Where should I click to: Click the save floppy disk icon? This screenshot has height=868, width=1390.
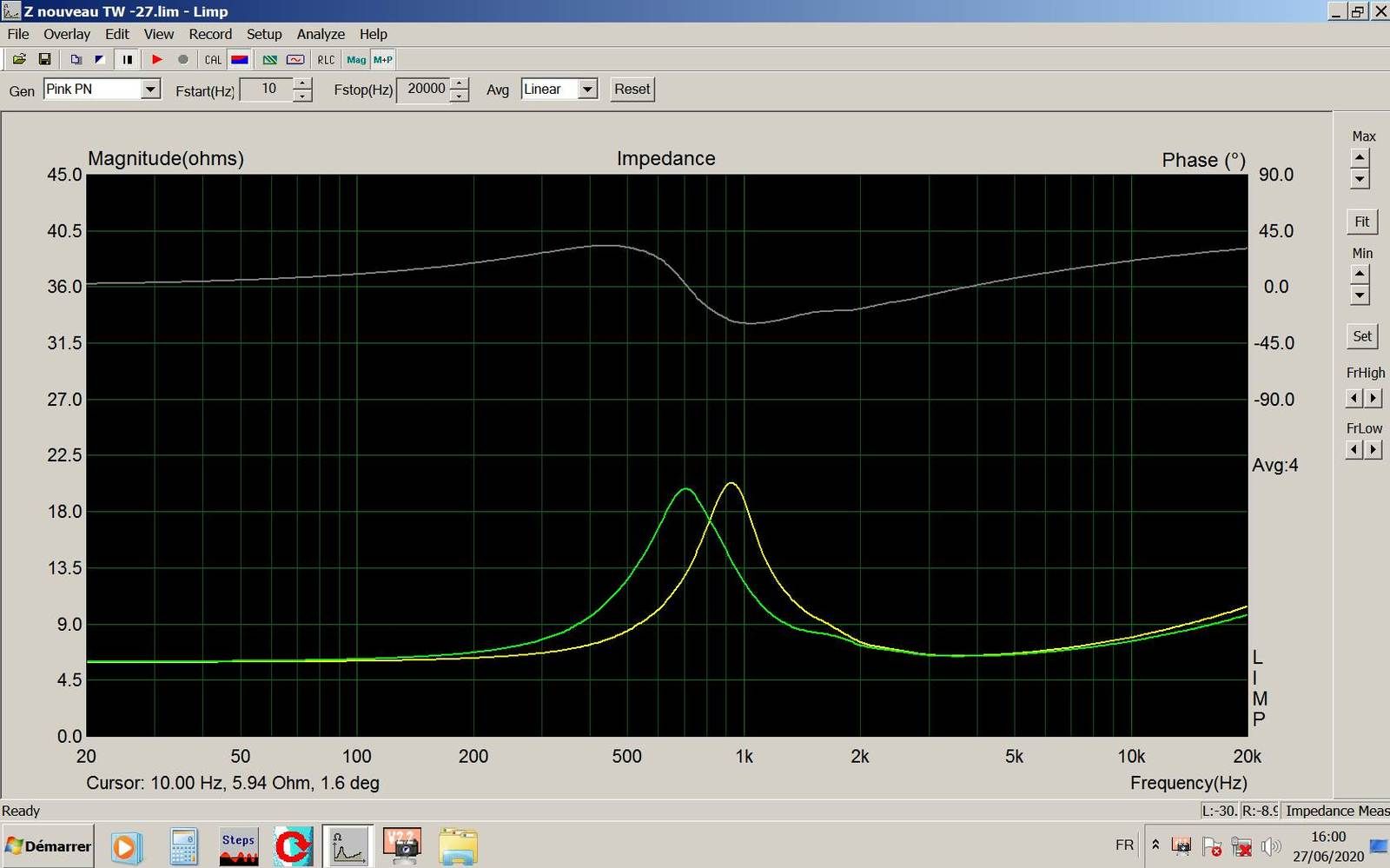(44, 60)
